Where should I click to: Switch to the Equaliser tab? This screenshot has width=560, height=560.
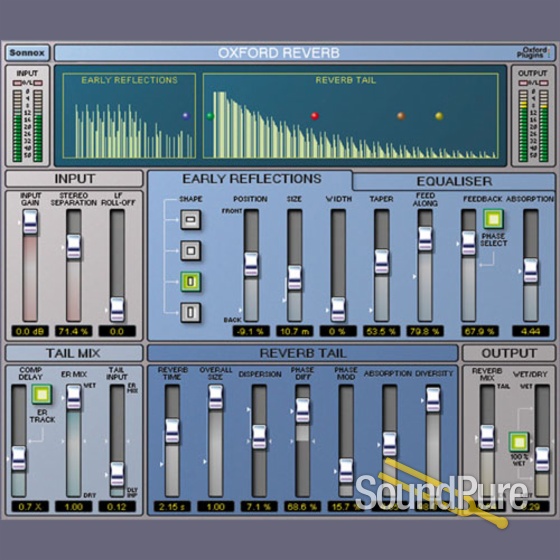(x=454, y=181)
